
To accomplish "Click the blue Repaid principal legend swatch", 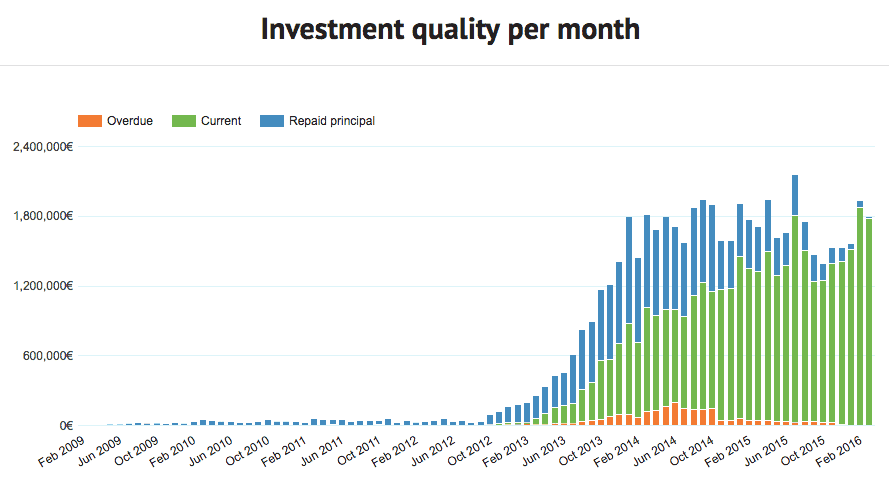I will [x=271, y=121].
